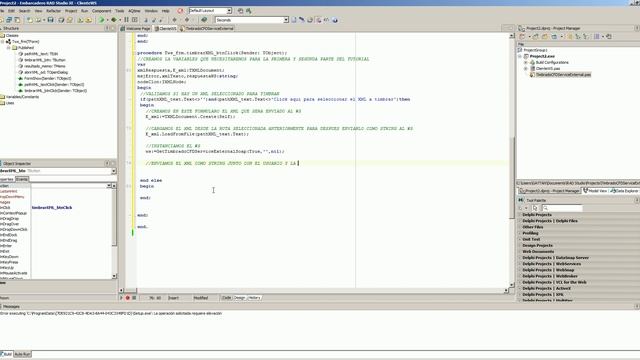Switch to the TimbradoCFDServiceExternal editor tab

[x=207, y=29]
